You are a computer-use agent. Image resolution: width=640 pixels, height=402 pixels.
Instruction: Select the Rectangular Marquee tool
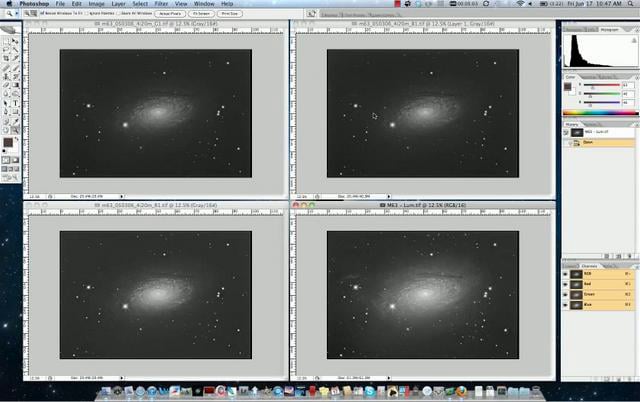click(x=6, y=41)
